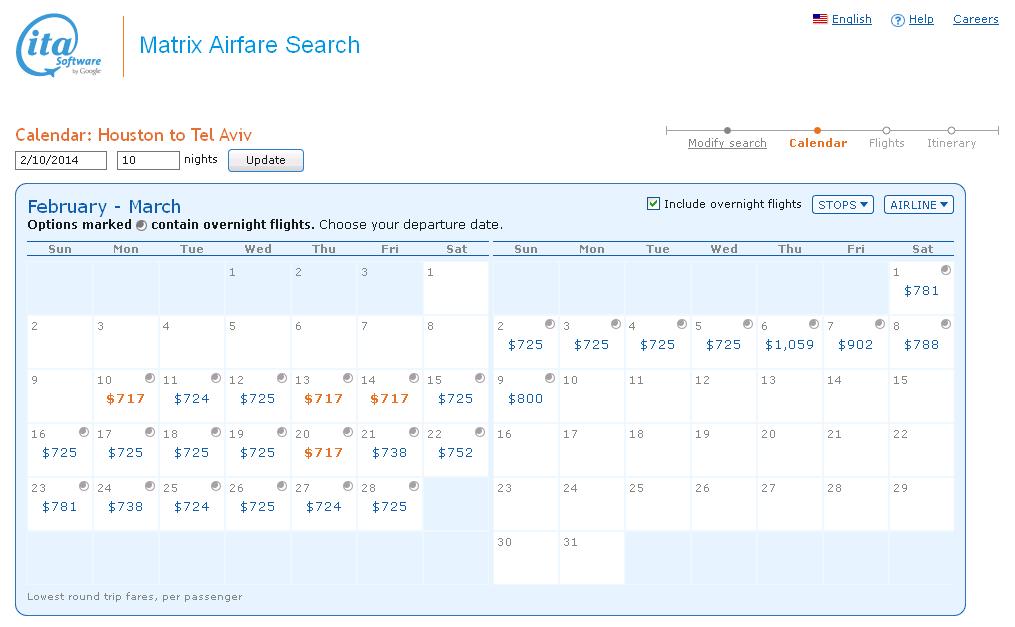
Task: Click overnight icon on March 2
Action: pyautogui.click(x=550, y=324)
